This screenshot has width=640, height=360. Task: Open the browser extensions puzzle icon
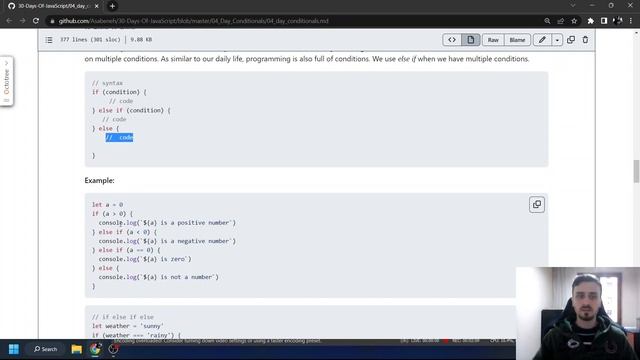click(x=591, y=21)
